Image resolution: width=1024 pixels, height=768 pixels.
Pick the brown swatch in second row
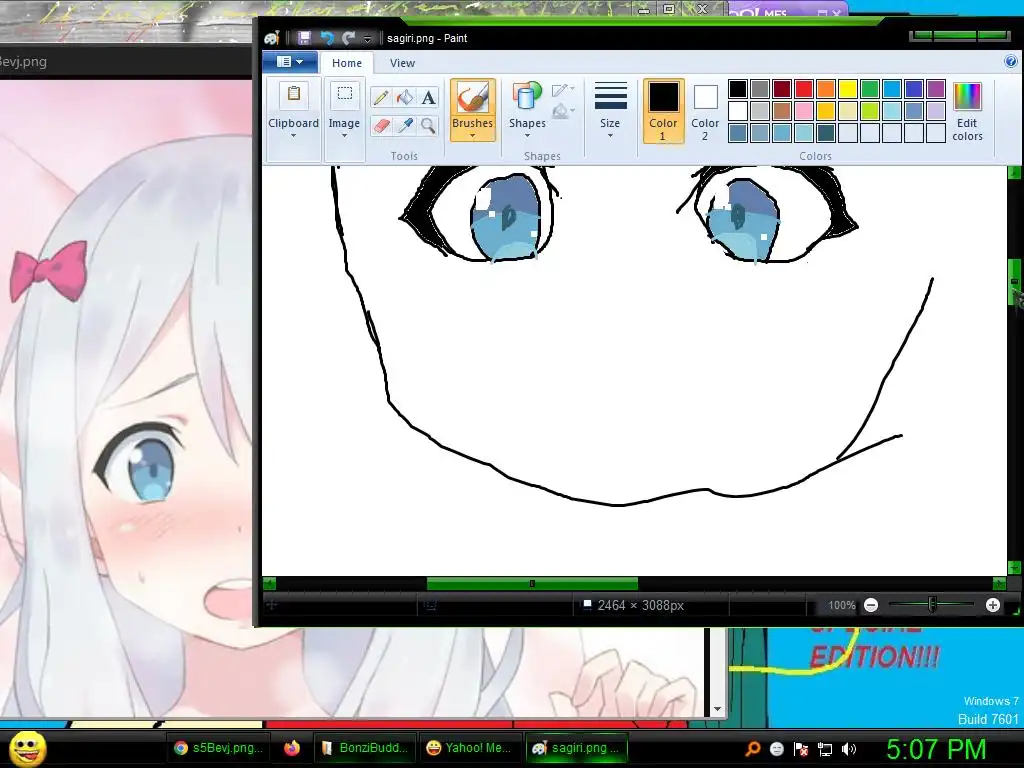tap(782, 111)
